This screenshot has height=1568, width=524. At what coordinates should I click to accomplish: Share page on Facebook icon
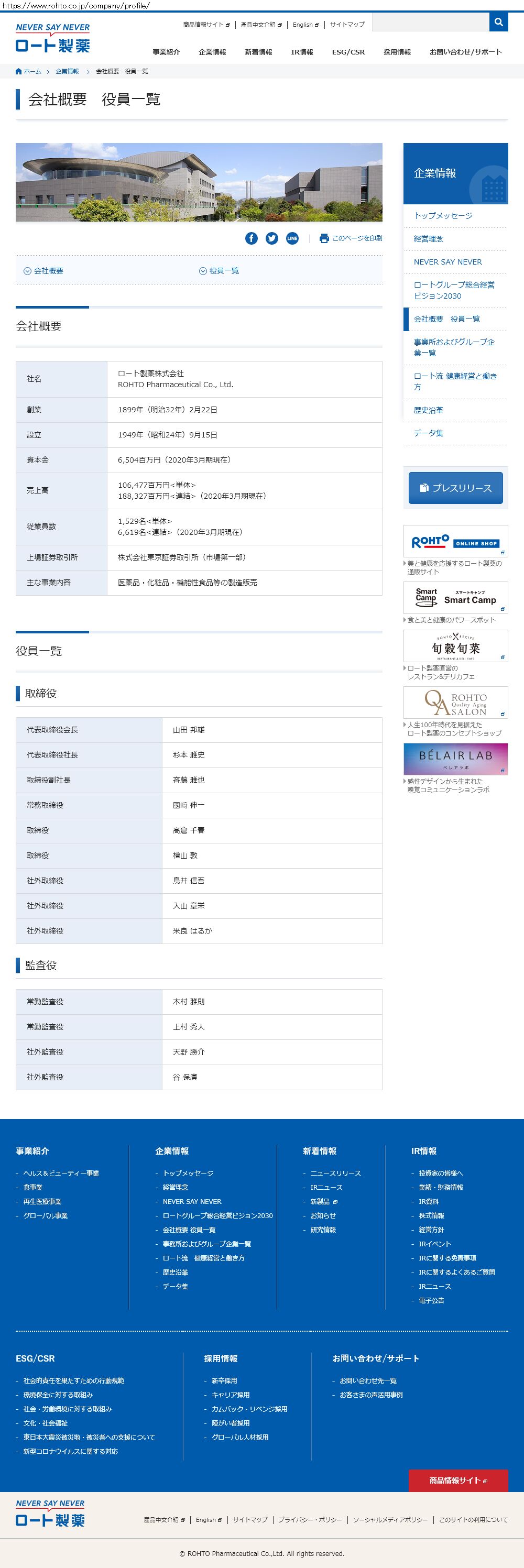tap(252, 238)
